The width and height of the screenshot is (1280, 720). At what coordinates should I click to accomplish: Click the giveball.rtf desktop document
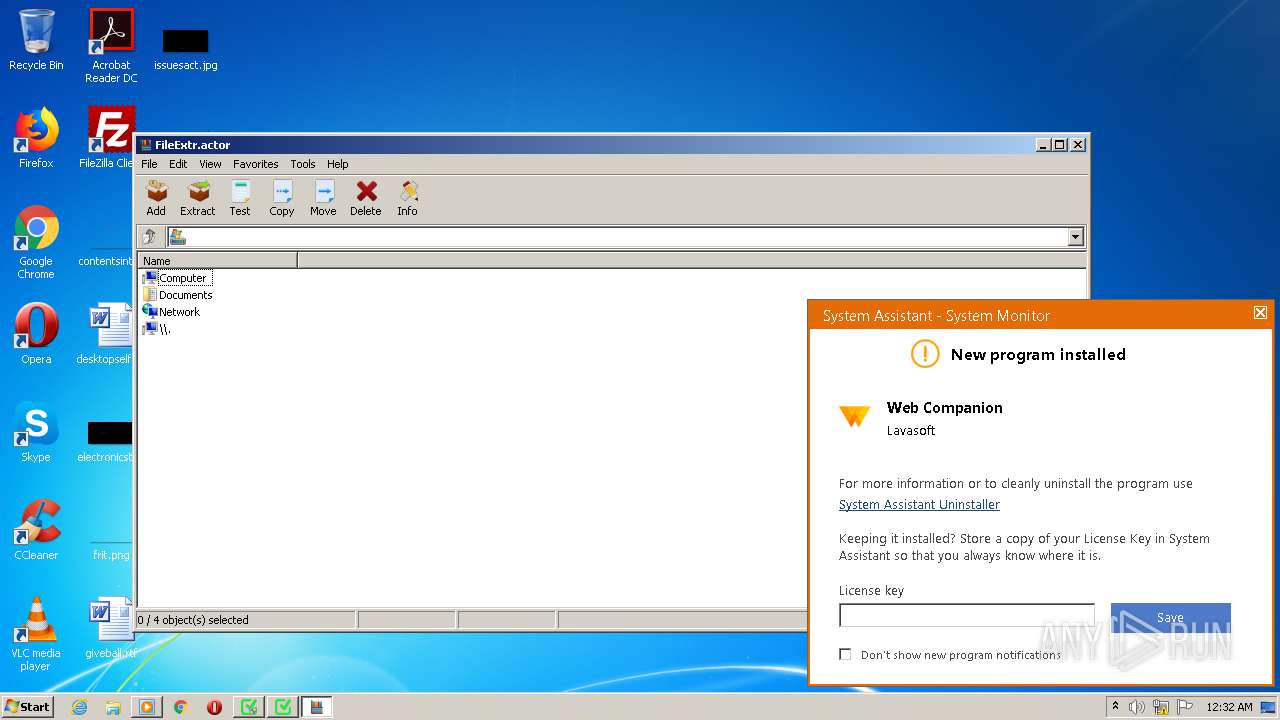click(110, 628)
